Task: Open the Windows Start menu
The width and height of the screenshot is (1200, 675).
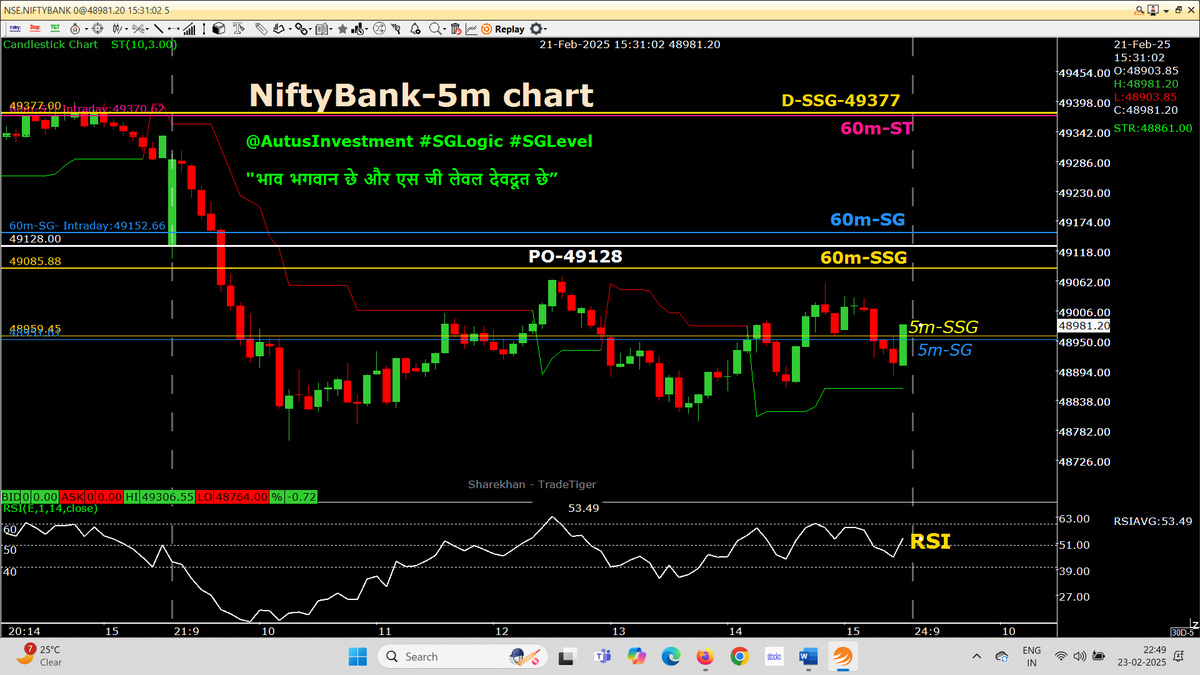Action: 358,656
